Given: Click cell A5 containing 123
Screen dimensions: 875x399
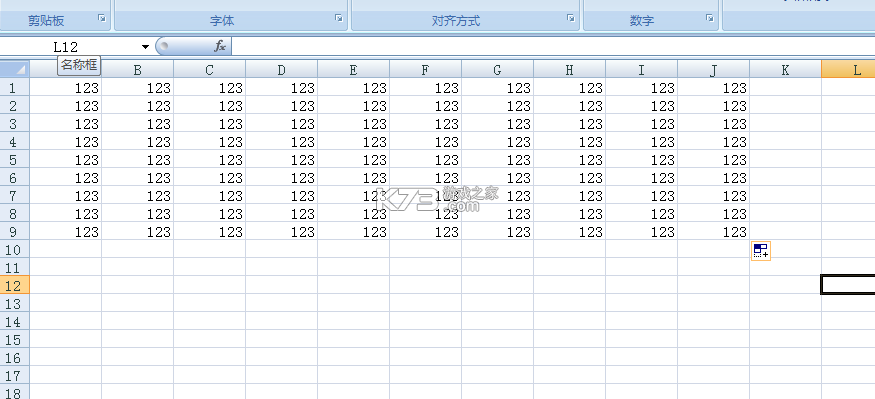Looking at the screenshot, I should pyautogui.click(x=65, y=160).
